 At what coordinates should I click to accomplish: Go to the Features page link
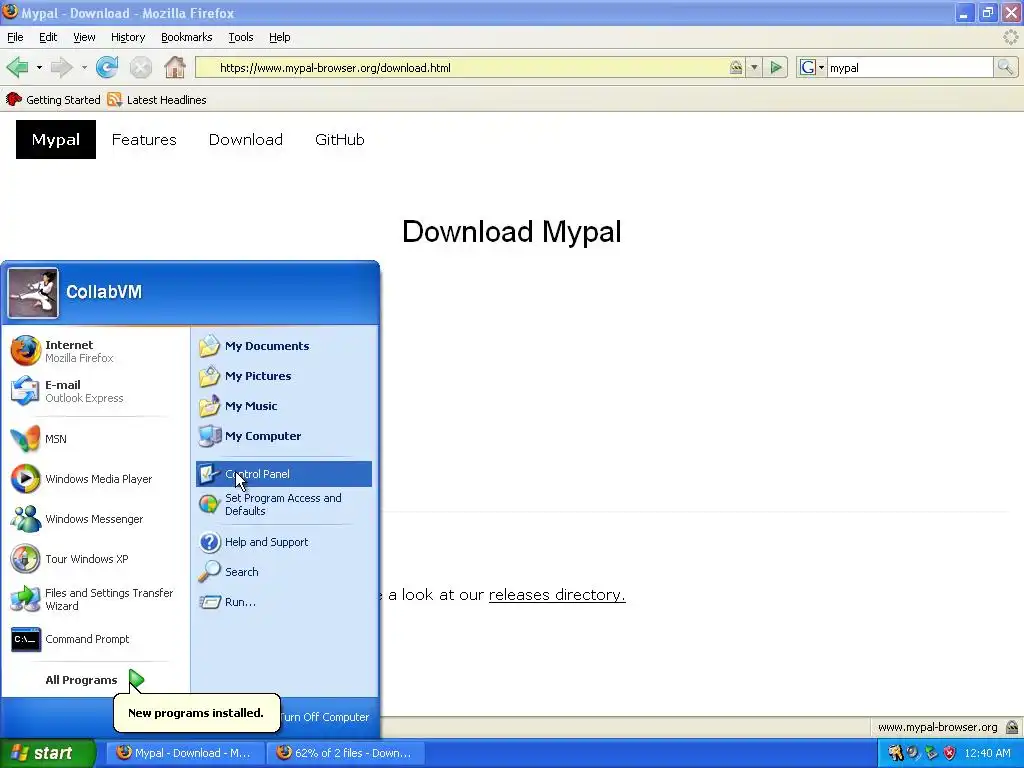click(x=144, y=140)
